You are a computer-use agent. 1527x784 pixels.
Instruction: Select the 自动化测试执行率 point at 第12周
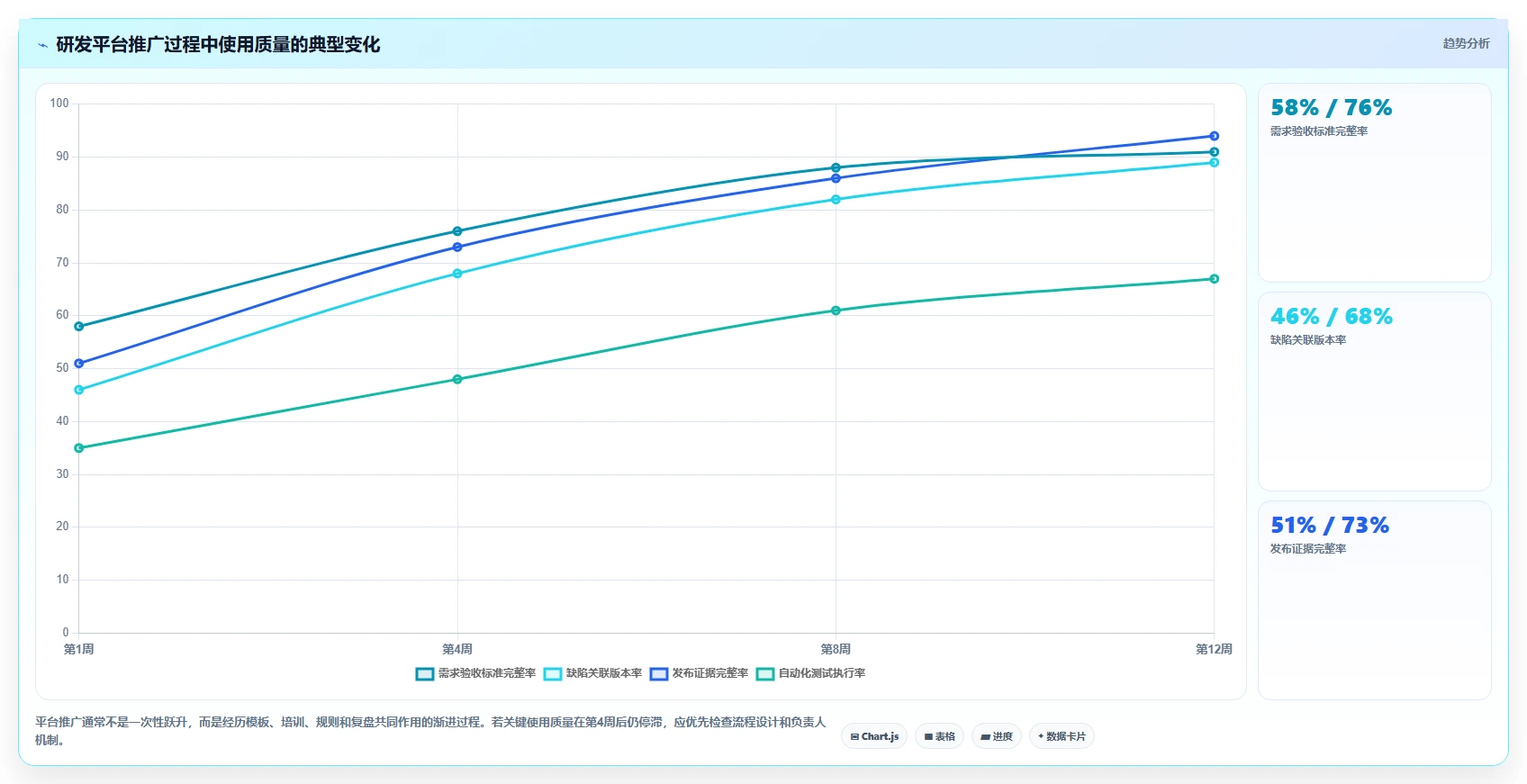1214,279
